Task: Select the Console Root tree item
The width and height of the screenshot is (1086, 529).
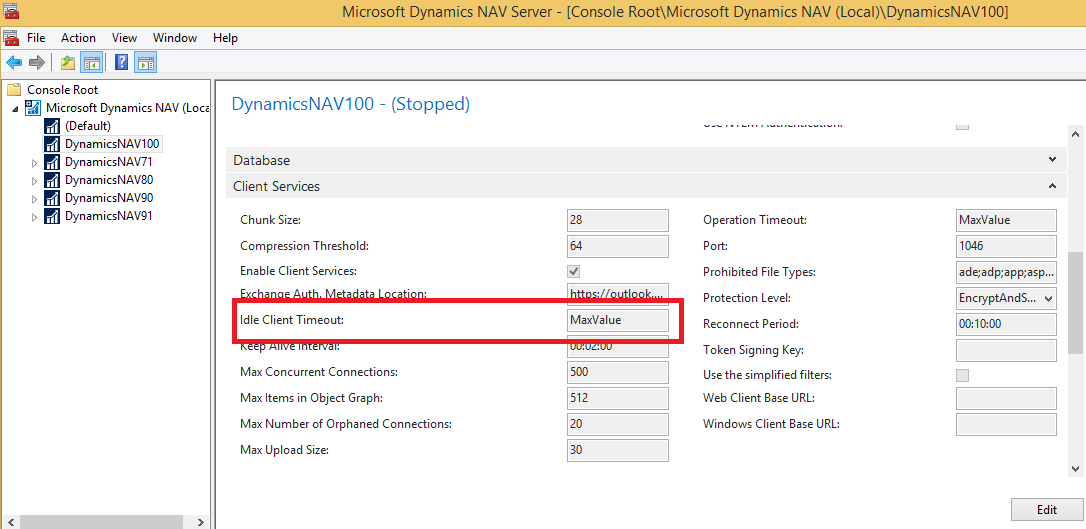Action: tap(62, 89)
